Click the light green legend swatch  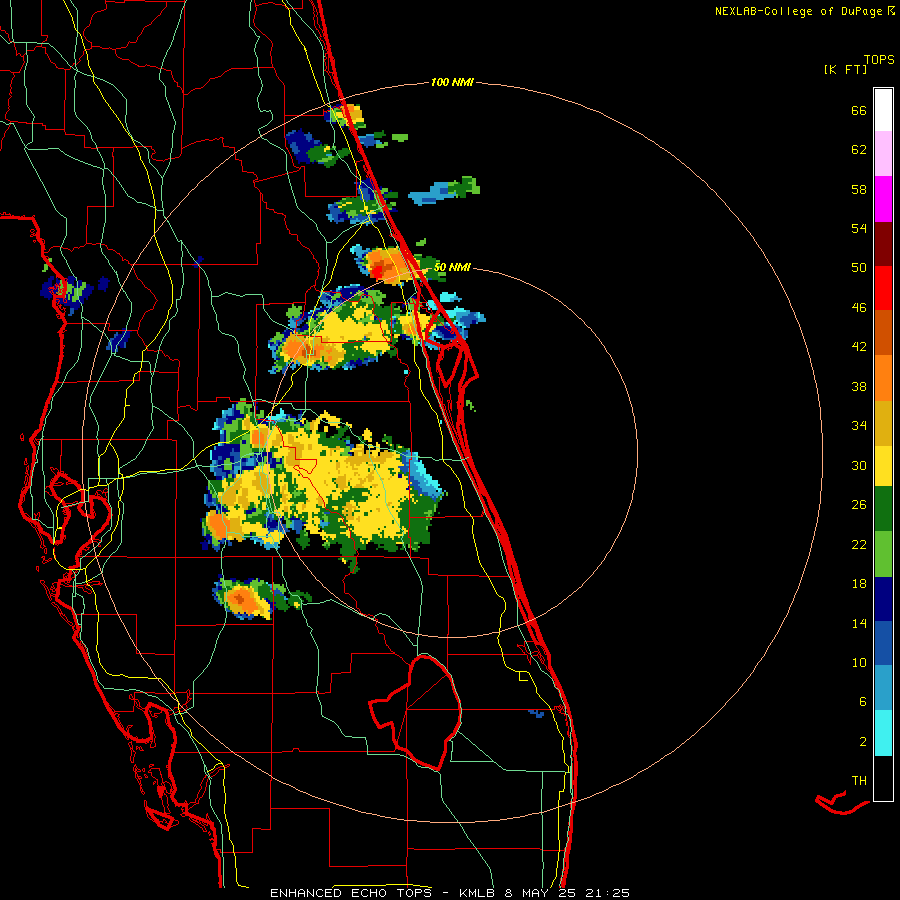883,554
